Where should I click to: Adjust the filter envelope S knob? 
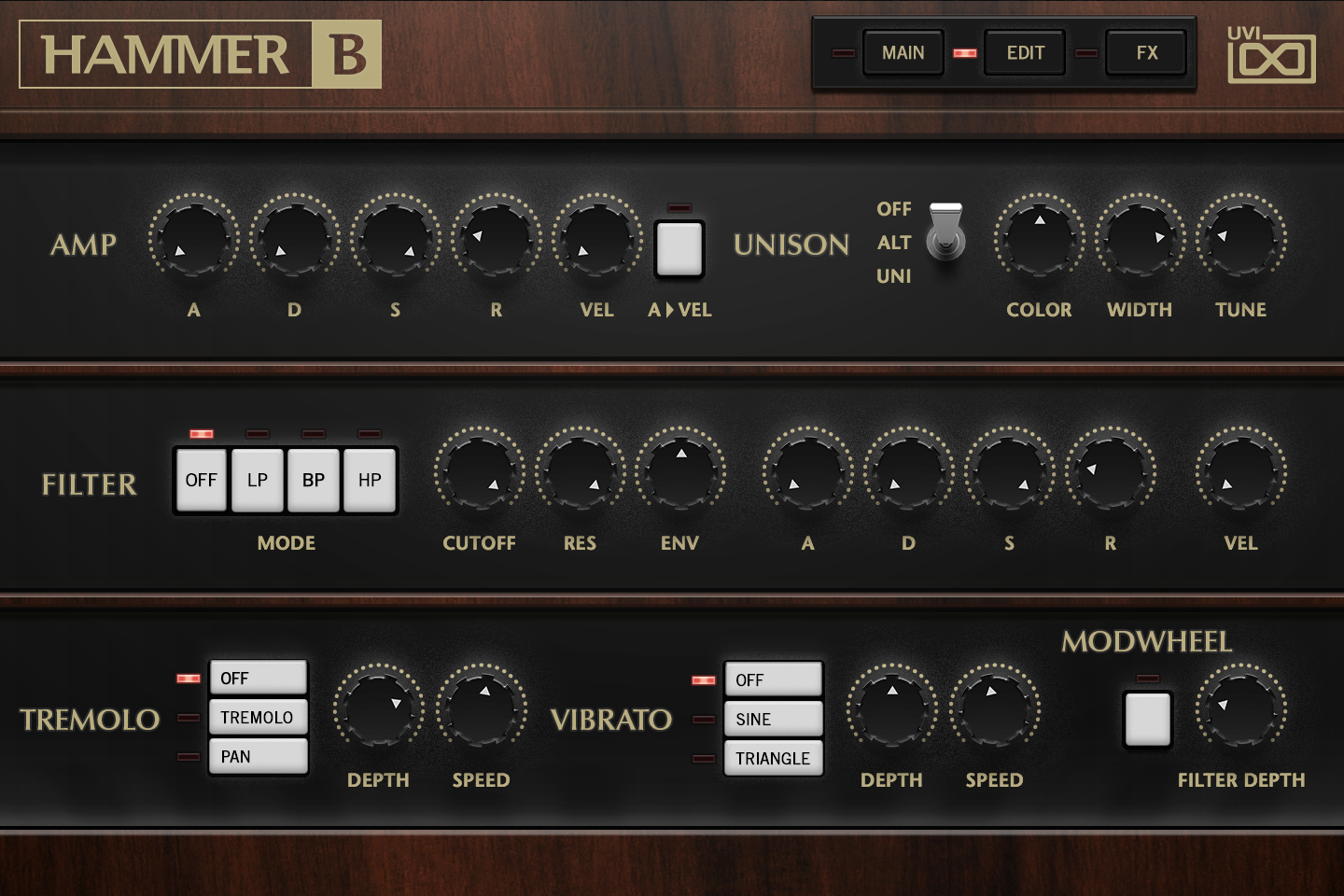1009,472
